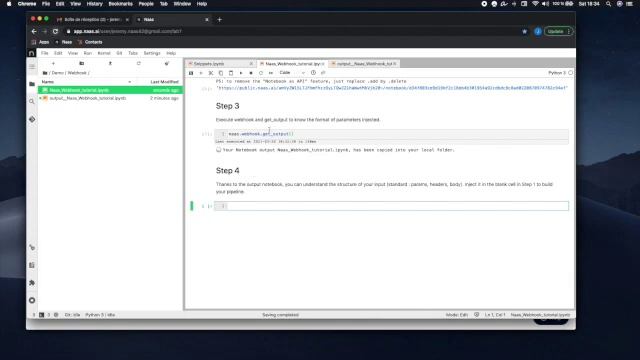640x360 pixels.
Task: Open the JupyterLab Help menu
Action: [171, 53]
